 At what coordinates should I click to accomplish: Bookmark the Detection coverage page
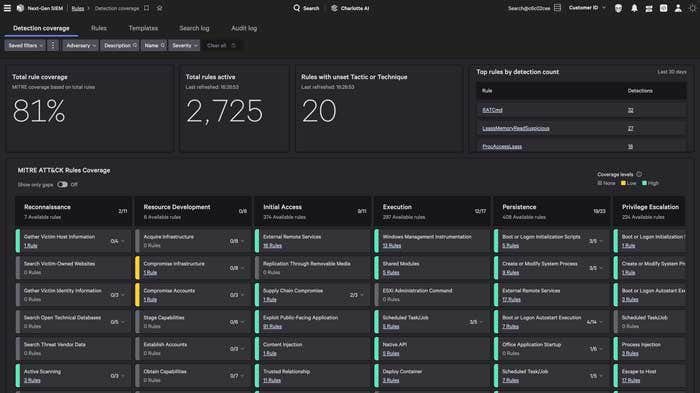146,8
